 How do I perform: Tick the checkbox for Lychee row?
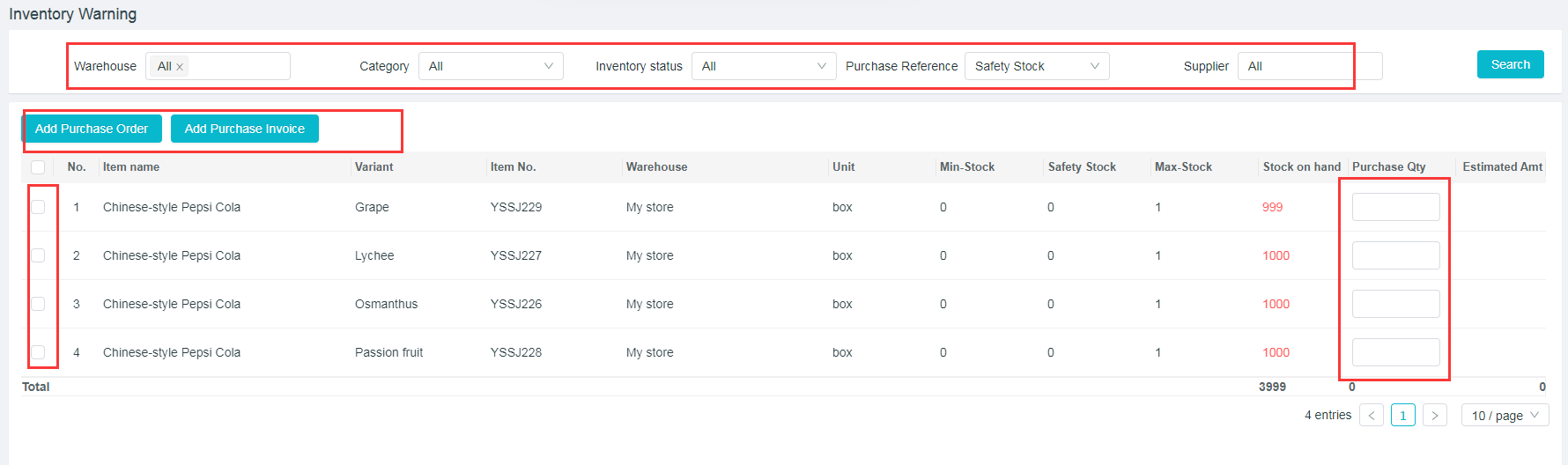(38, 255)
